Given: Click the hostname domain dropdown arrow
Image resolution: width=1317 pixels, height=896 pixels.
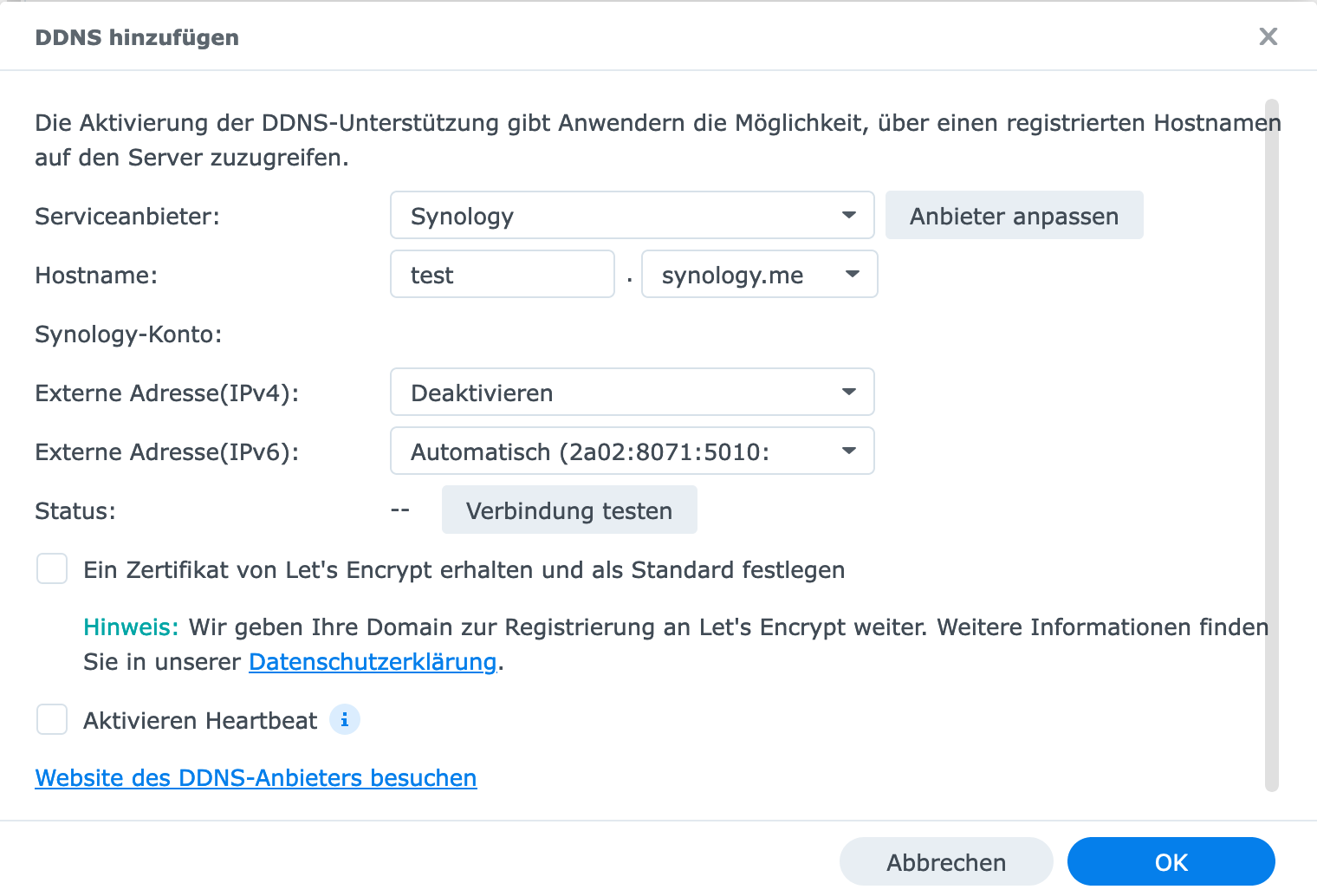Looking at the screenshot, I should [x=853, y=275].
